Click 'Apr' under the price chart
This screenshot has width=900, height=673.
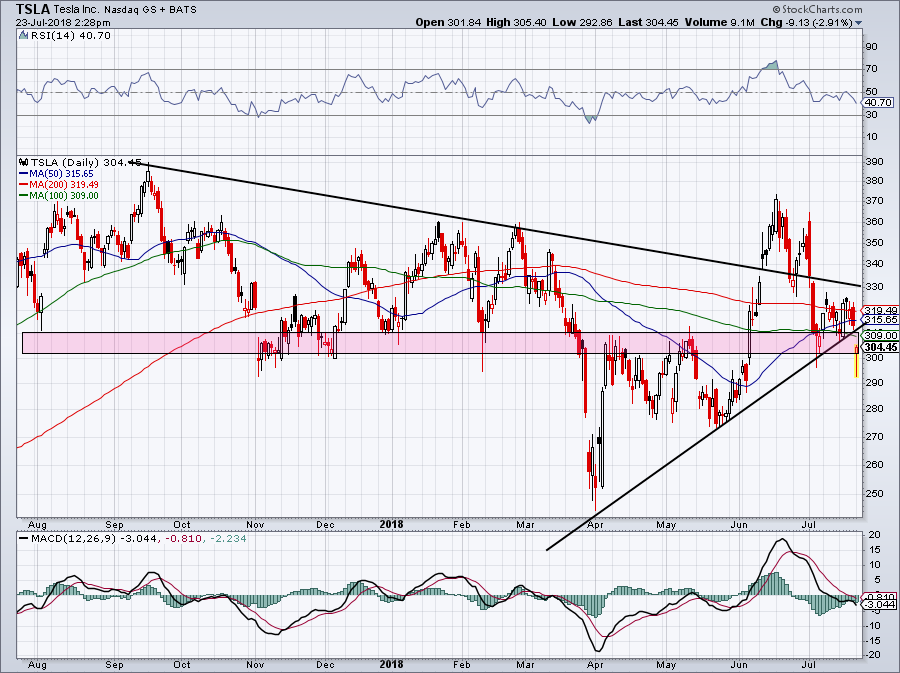pos(595,524)
